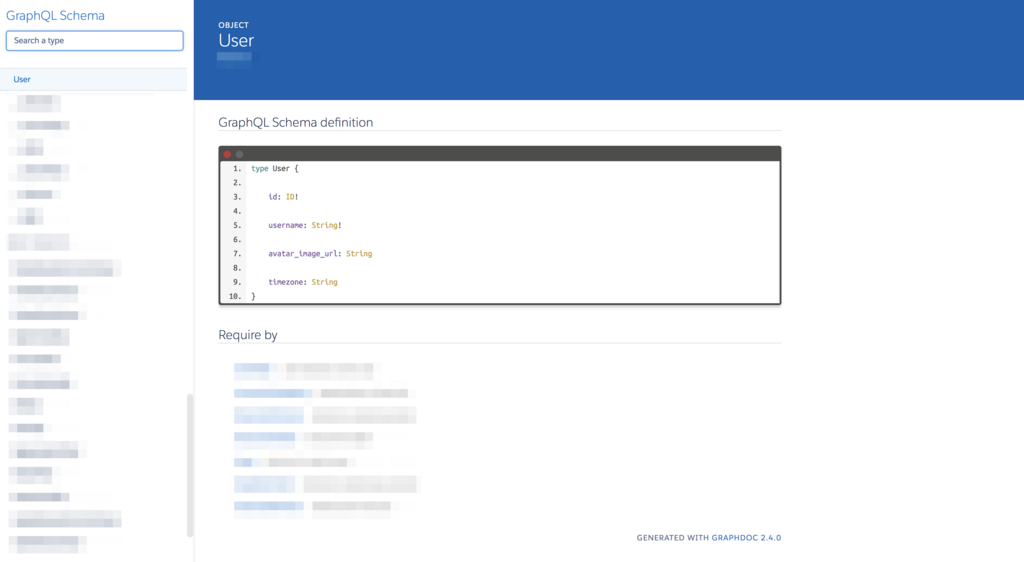Click the 'timezone: String' field line
This screenshot has width=1024, height=562.
pos(302,282)
